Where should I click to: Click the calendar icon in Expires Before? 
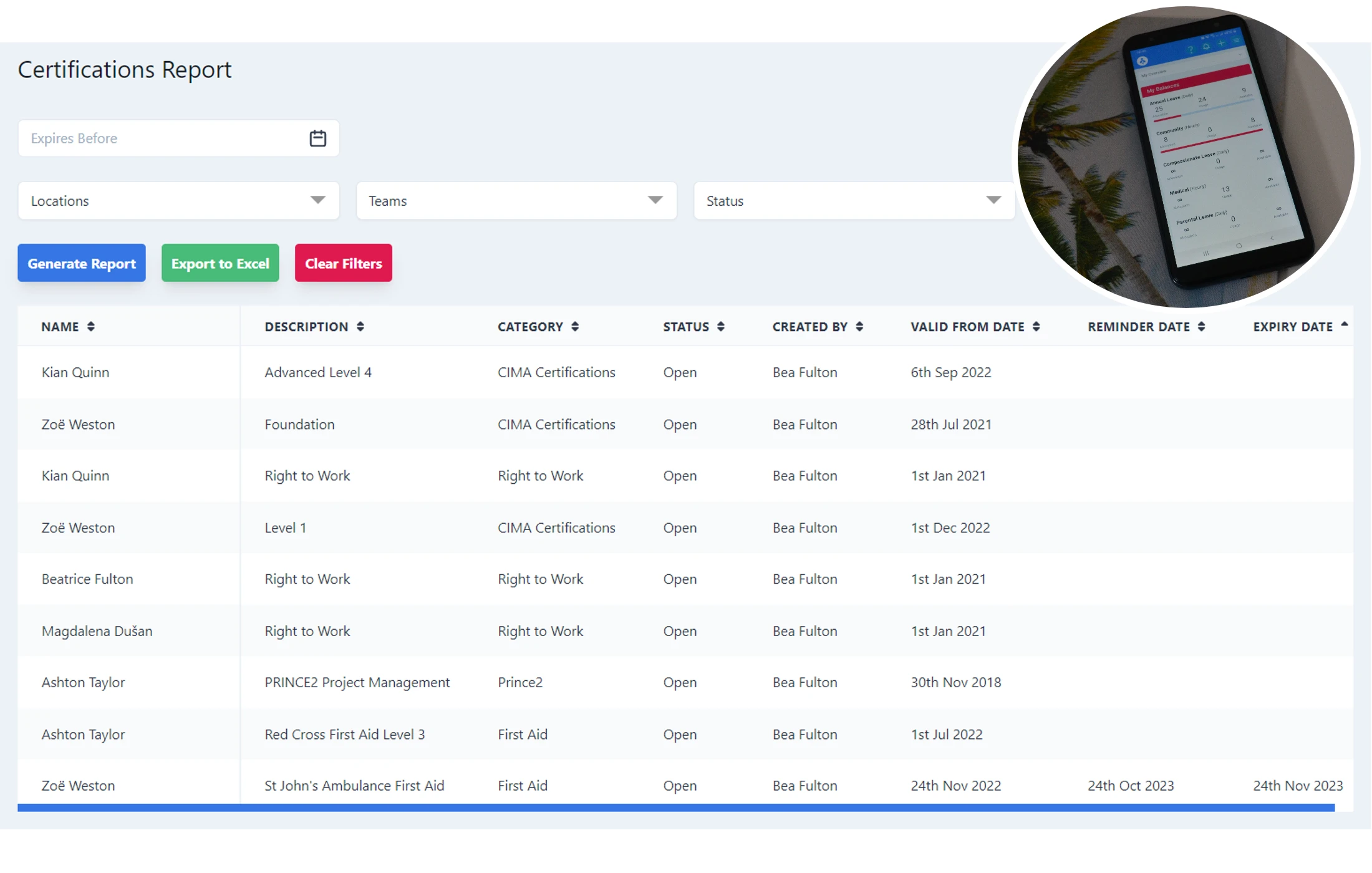tap(317, 138)
